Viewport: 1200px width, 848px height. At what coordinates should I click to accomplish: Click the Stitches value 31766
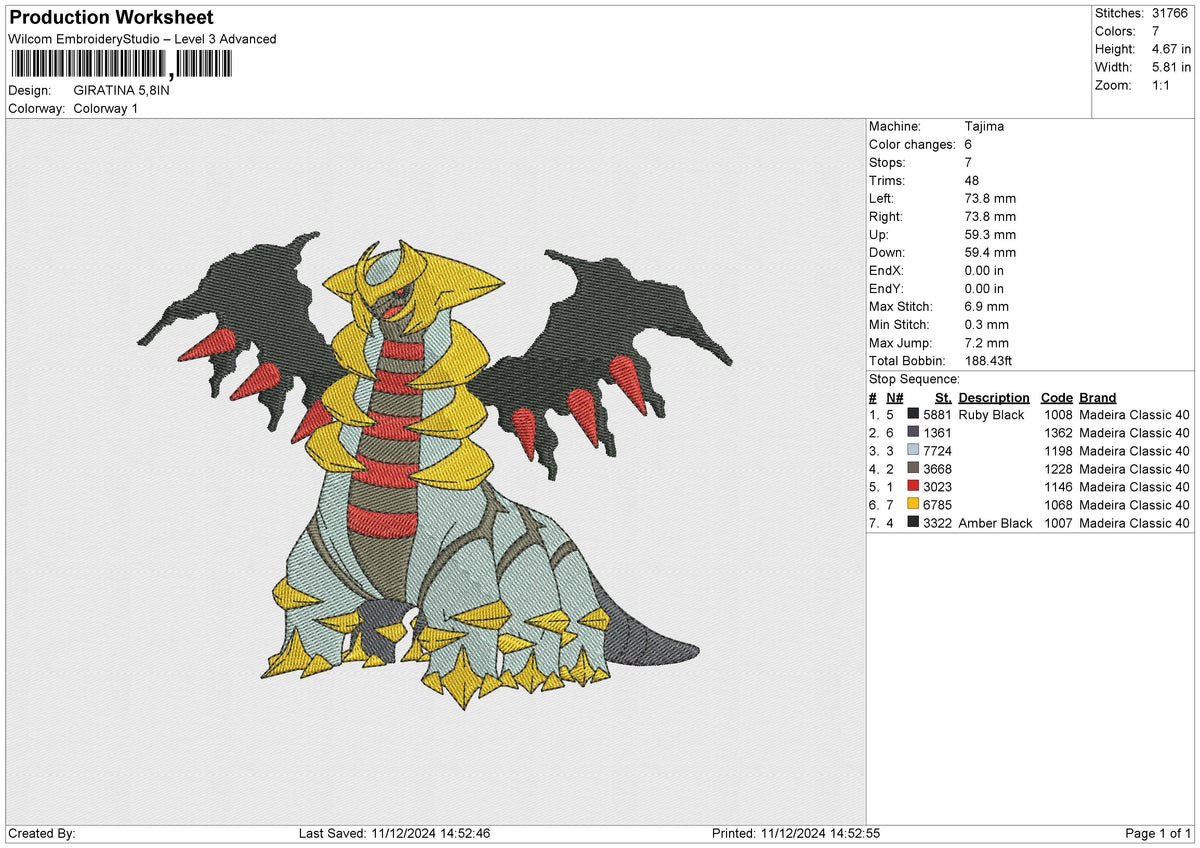(1172, 13)
